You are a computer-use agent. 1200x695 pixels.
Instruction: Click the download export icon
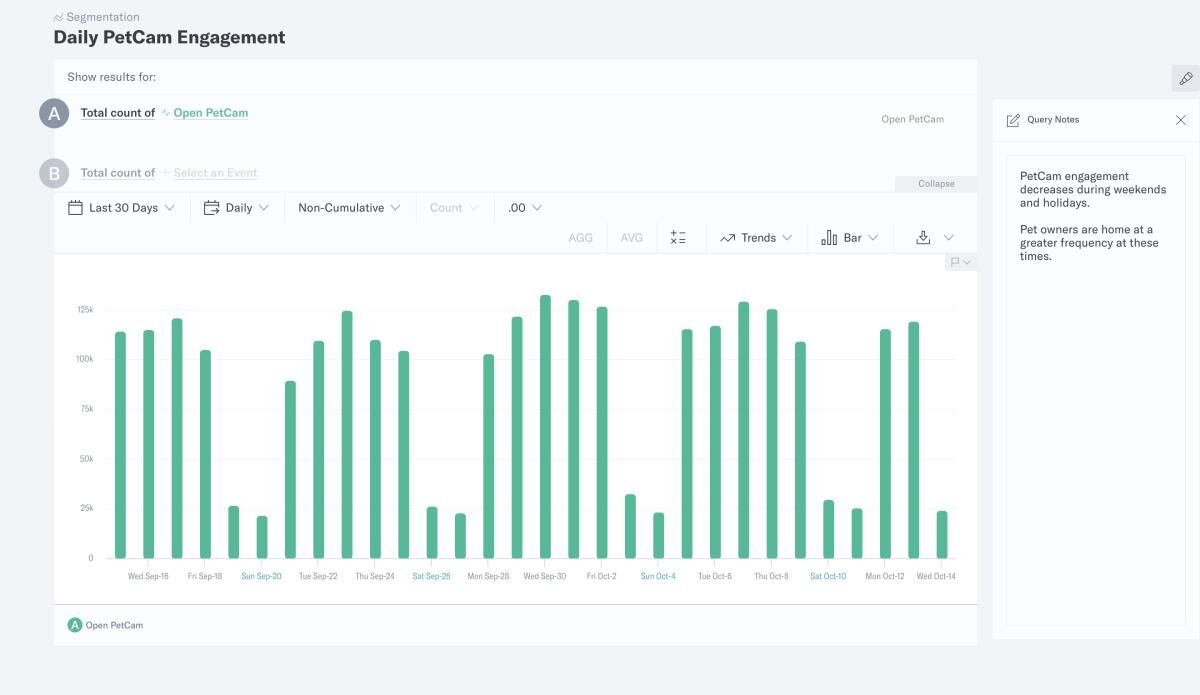[922, 237]
